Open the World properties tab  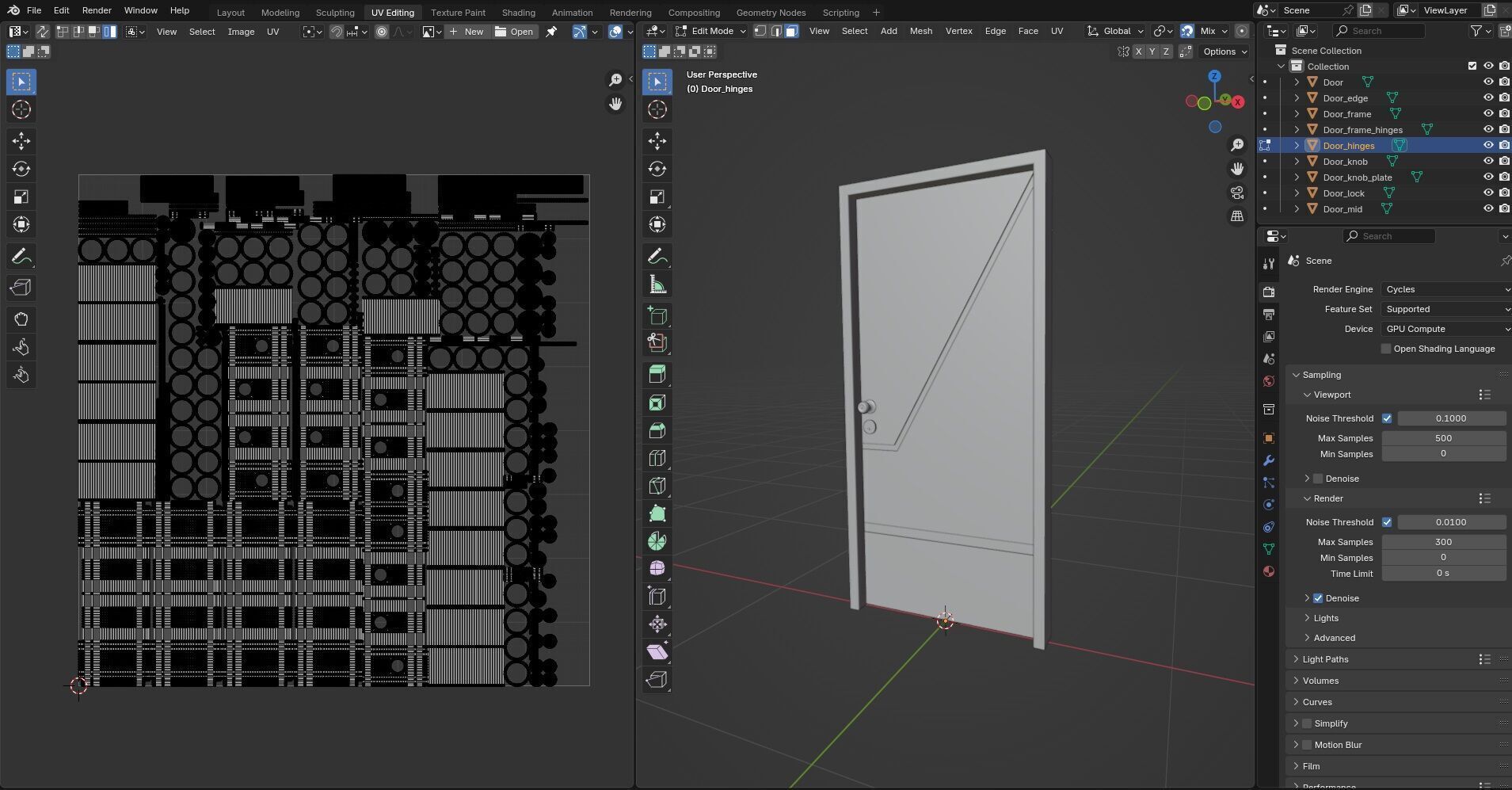pyautogui.click(x=1269, y=381)
